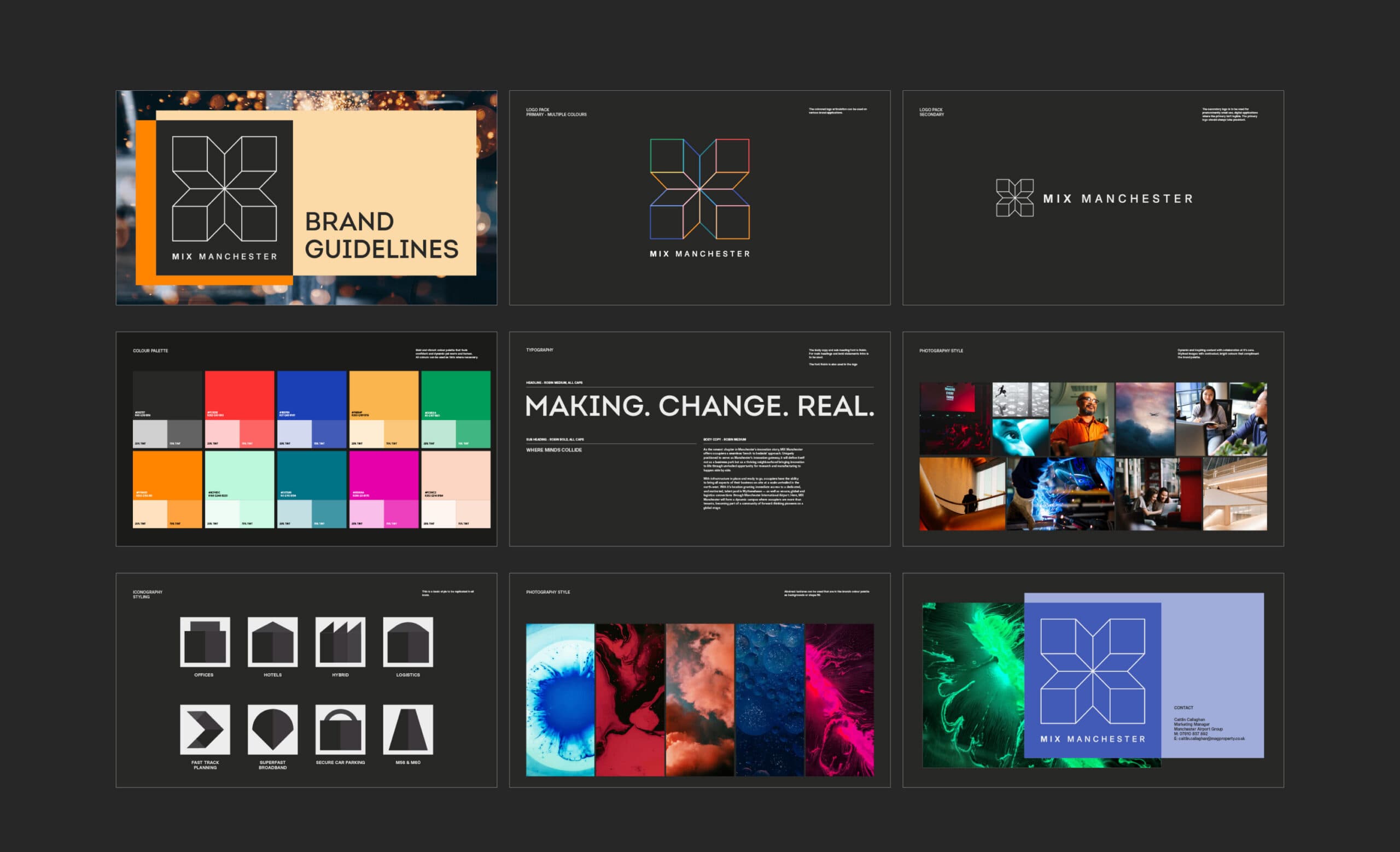
Task: Pick the red colour swatch
Action: point(239,395)
